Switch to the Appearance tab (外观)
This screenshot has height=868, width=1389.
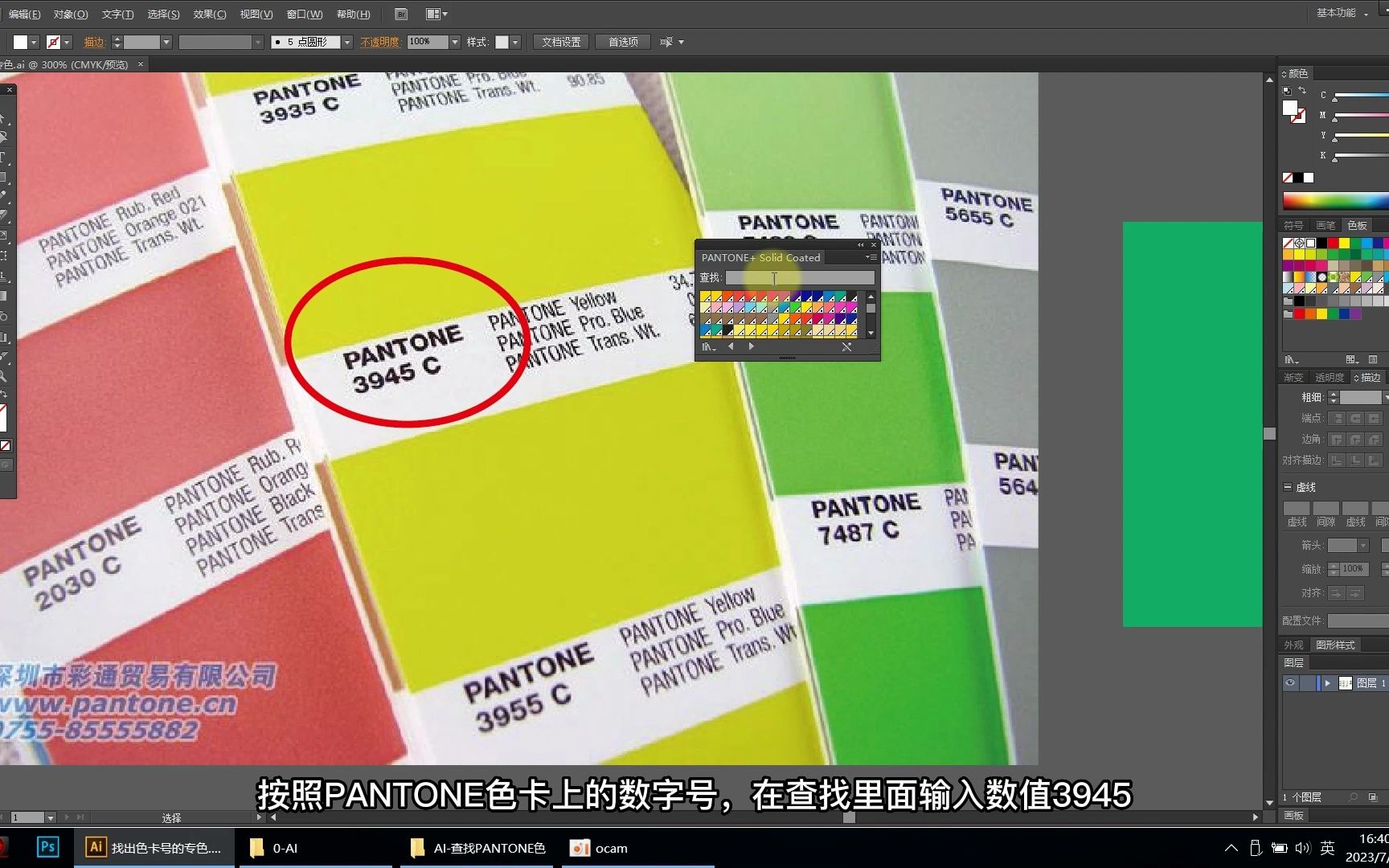click(x=1293, y=645)
